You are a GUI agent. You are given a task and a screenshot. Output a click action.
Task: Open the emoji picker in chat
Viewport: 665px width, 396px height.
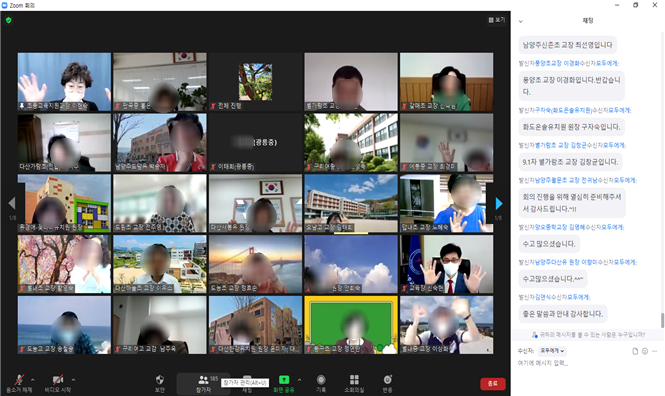pos(645,351)
